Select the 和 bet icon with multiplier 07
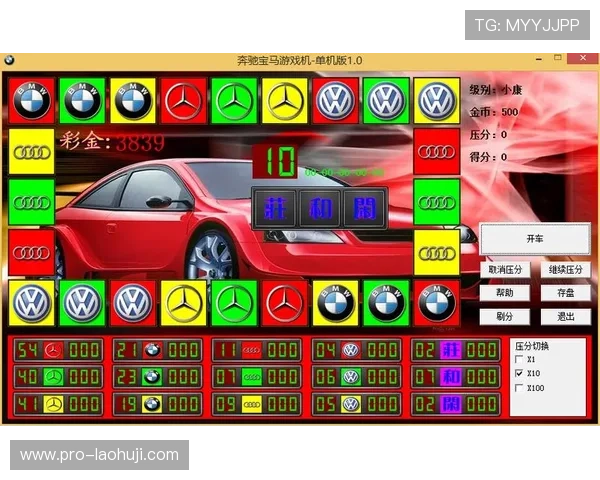Image resolution: width=600 pixels, height=480 pixels. [x=450, y=377]
